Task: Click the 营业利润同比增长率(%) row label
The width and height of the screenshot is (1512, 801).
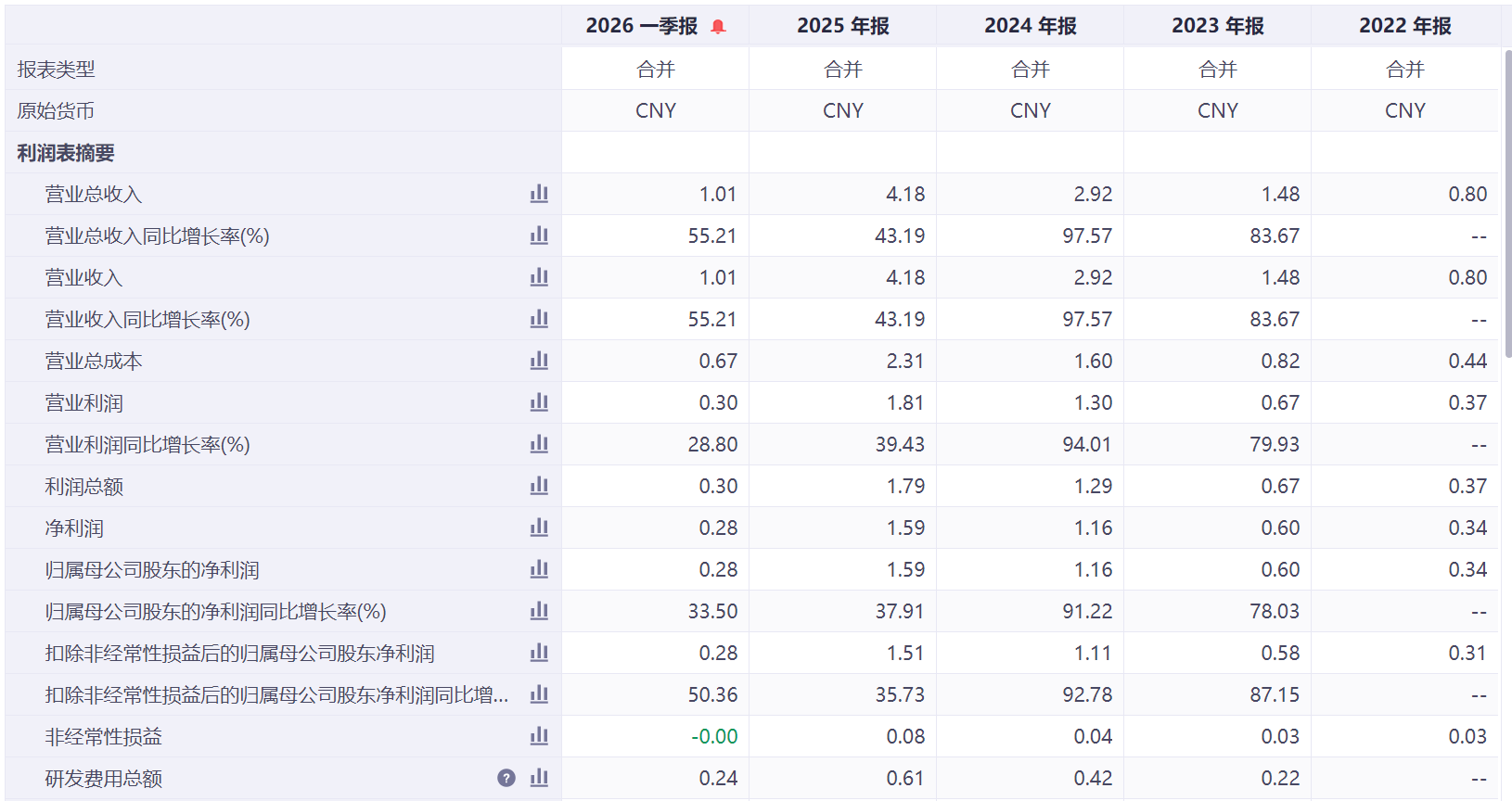Action: click(147, 445)
